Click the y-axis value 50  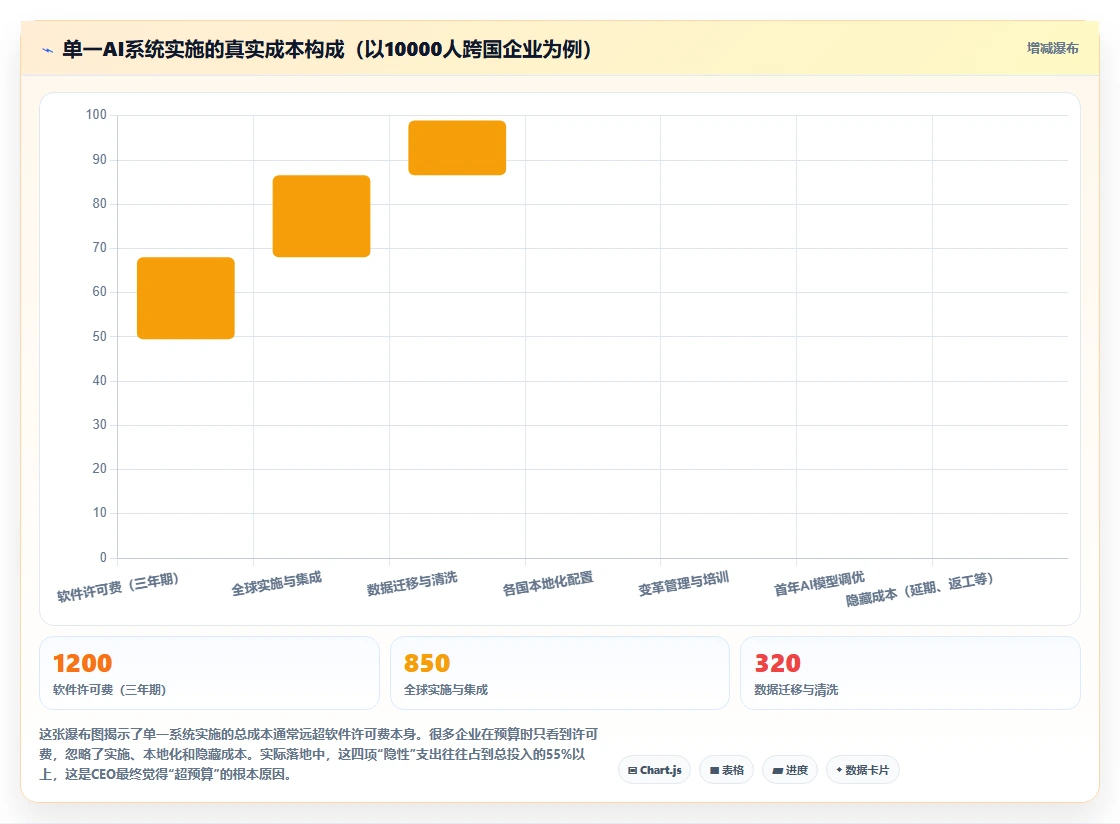tap(99, 336)
